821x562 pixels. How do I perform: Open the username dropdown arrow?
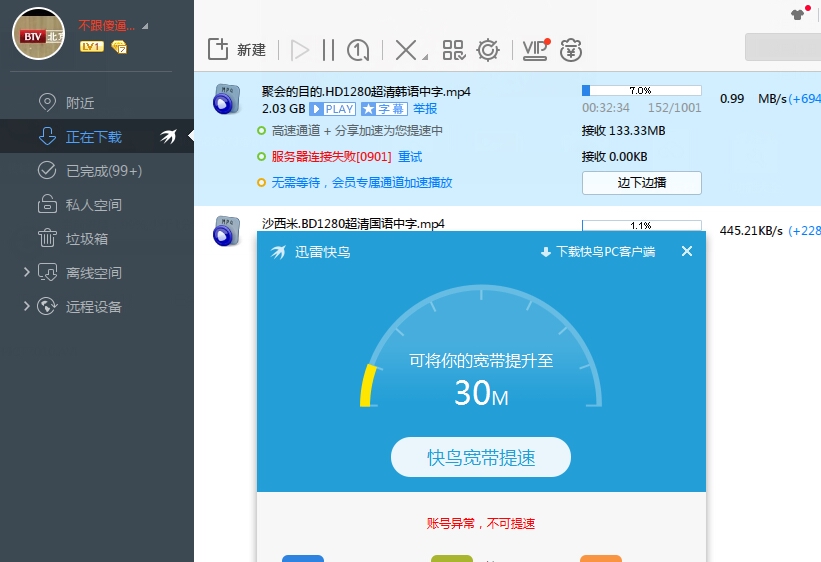pos(145,26)
